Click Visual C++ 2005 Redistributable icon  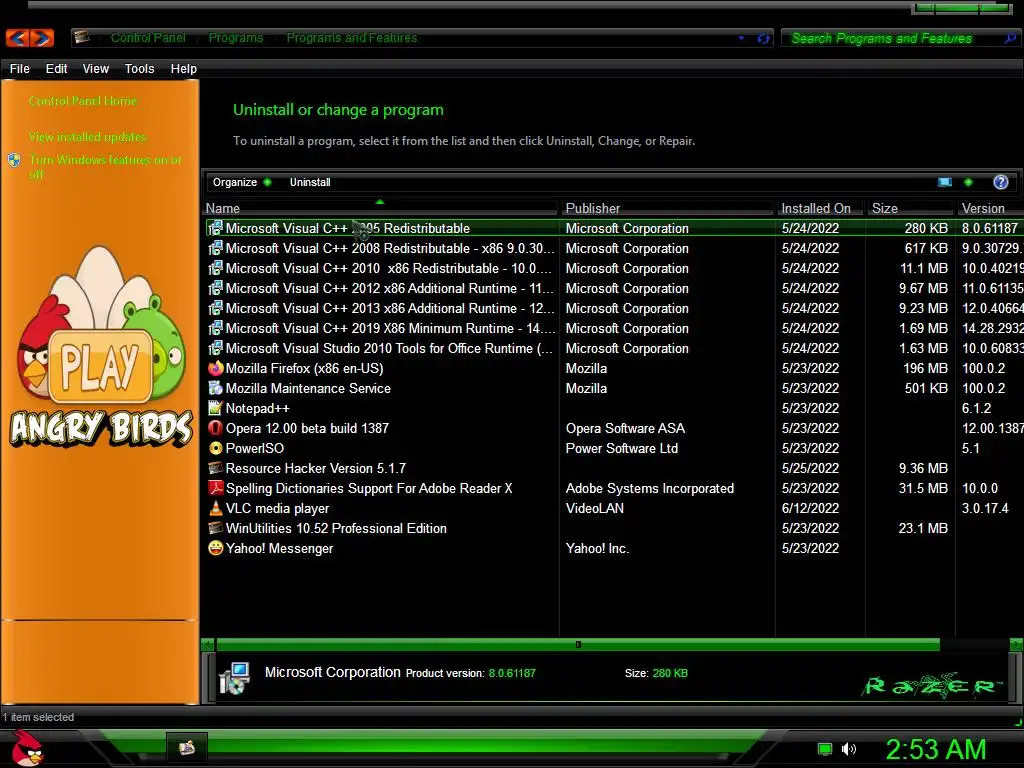pyautogui.click(x=216, y=228)
